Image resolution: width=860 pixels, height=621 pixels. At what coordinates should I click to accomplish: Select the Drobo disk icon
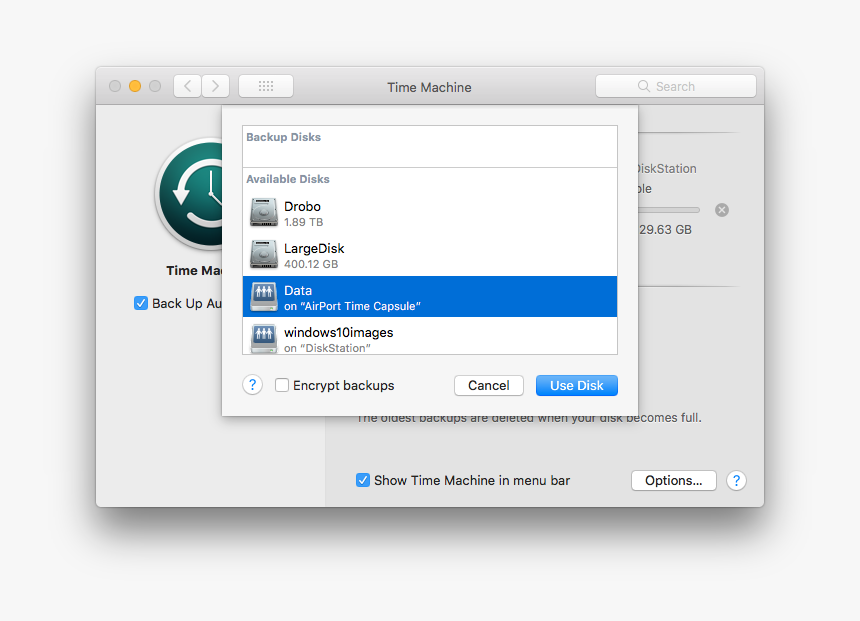point(264,212)
